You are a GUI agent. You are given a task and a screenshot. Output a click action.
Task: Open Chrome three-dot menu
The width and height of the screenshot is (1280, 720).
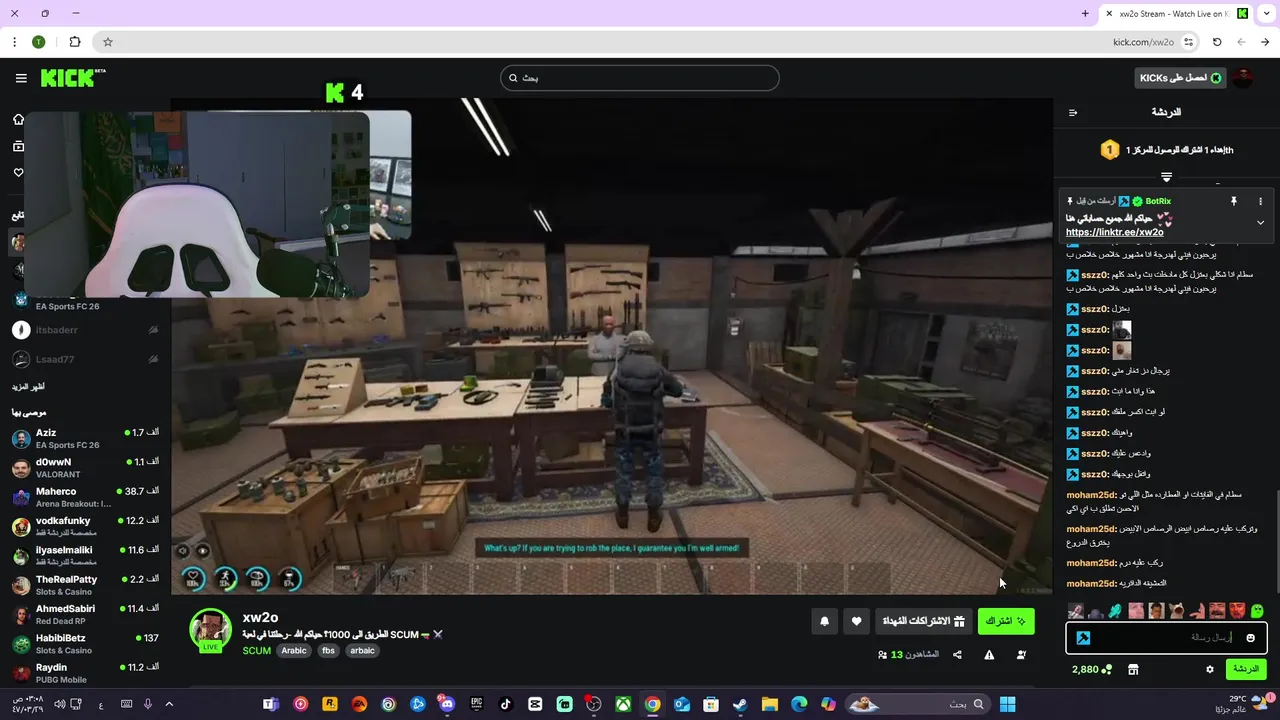click(x=14, y=42)
